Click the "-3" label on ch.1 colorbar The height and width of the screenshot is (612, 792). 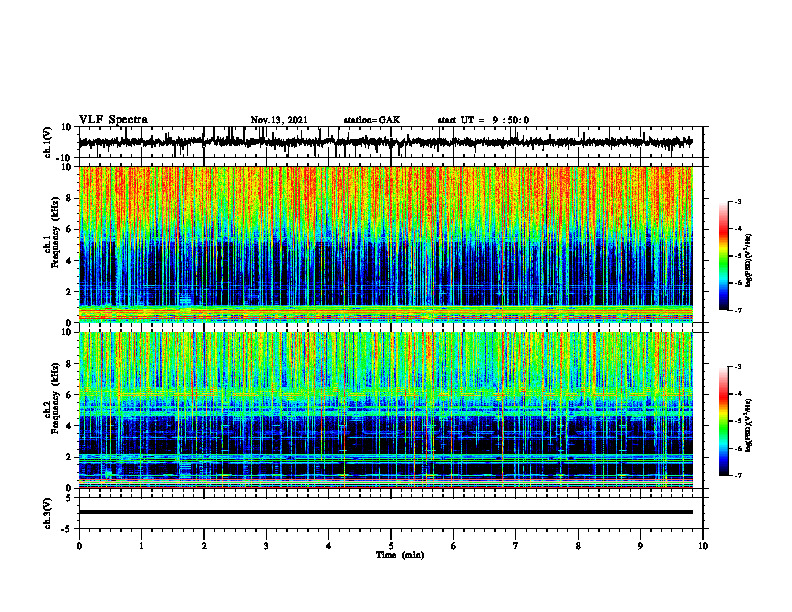point(738,201)
